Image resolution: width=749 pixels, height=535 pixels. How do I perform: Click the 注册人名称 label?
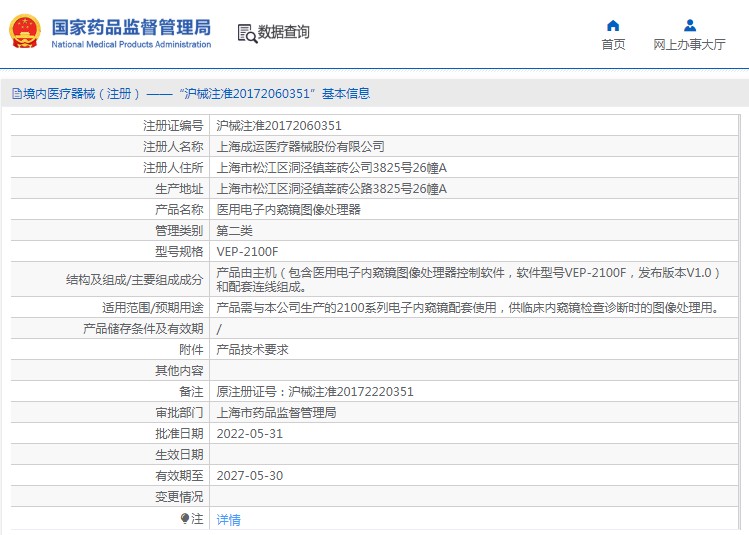[173, 147]
